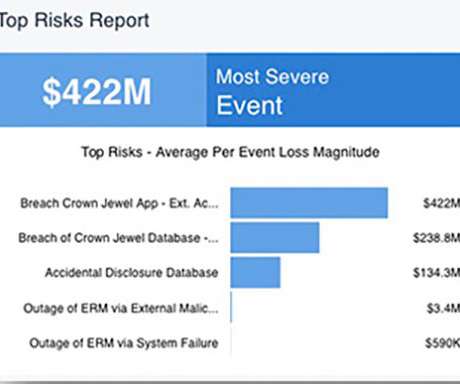460x384 pixels.
Task: Select the Breach of Crown Jewel Database bar
Action: [275, 238]
